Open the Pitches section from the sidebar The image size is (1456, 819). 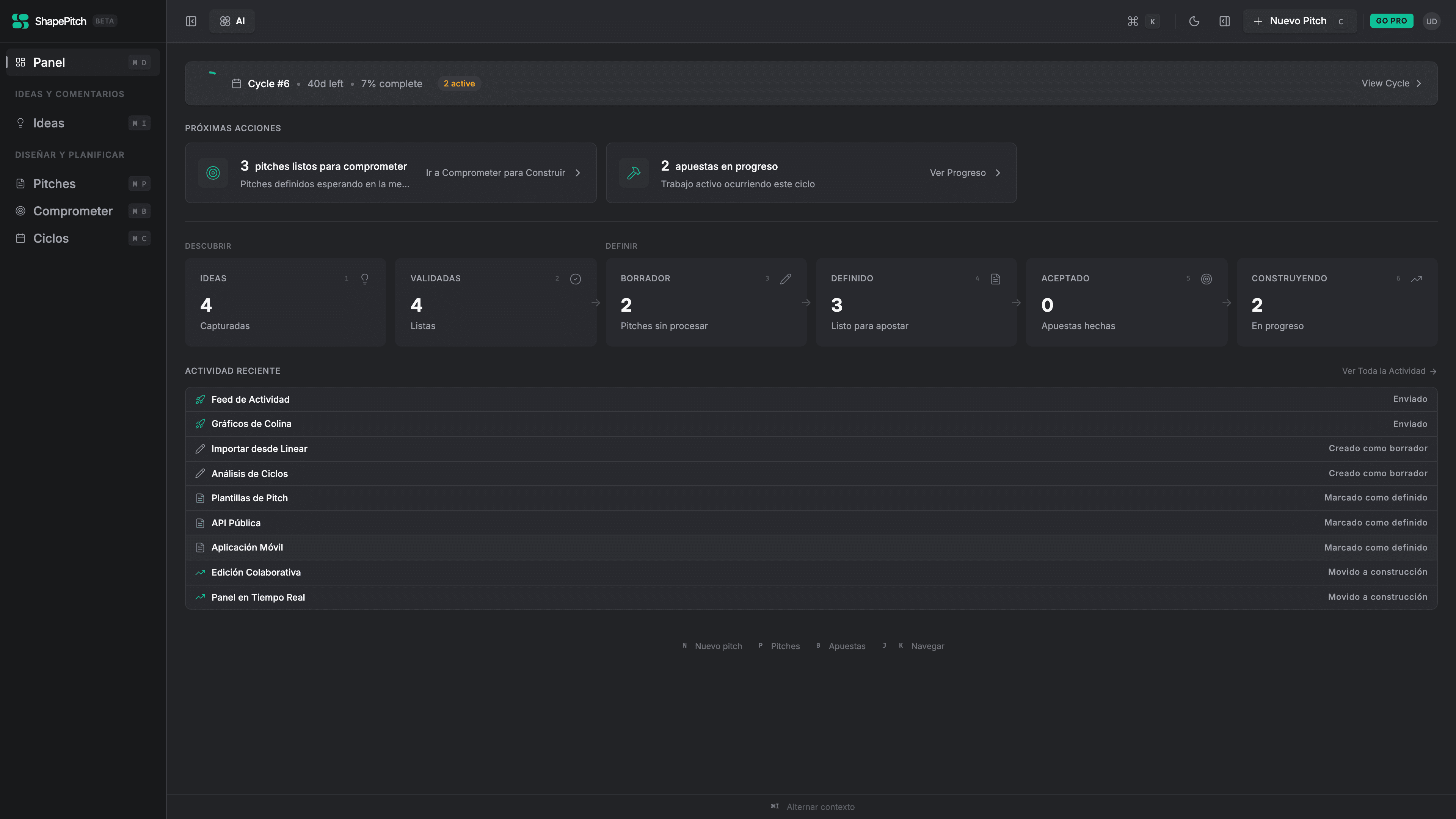54,184
